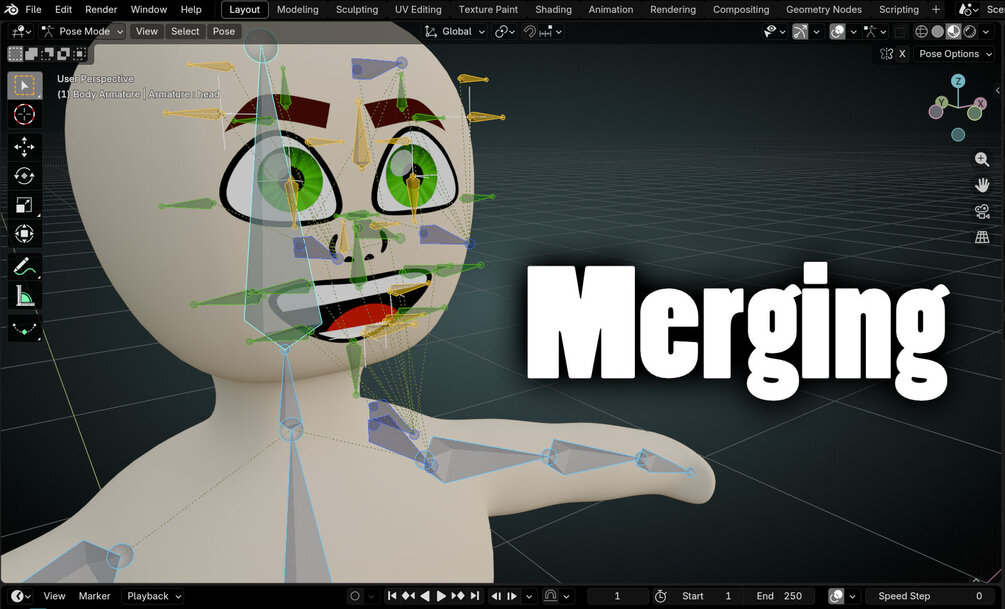
Task: Click the Speed Step value field
Action: [929, 596]
